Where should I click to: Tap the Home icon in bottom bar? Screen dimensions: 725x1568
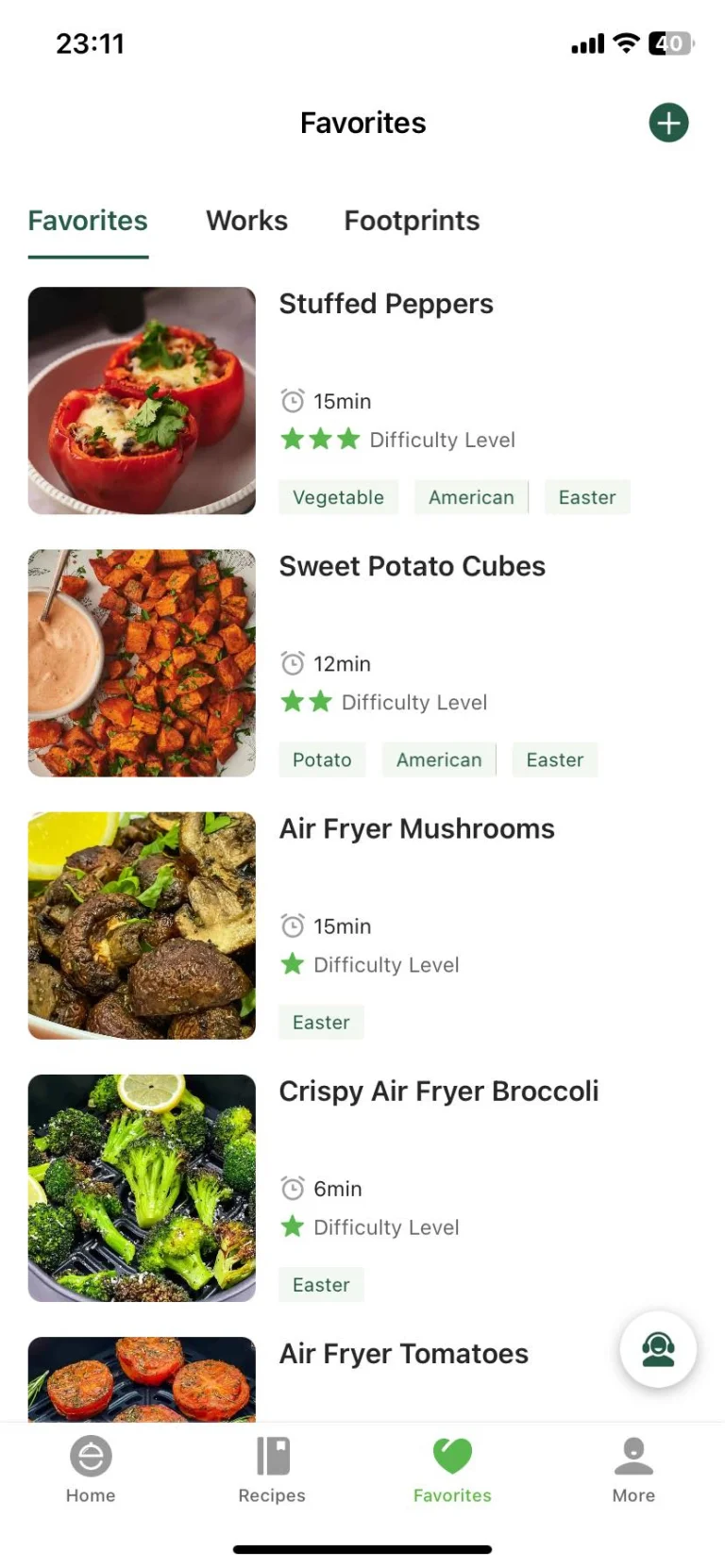(91, 1457)
